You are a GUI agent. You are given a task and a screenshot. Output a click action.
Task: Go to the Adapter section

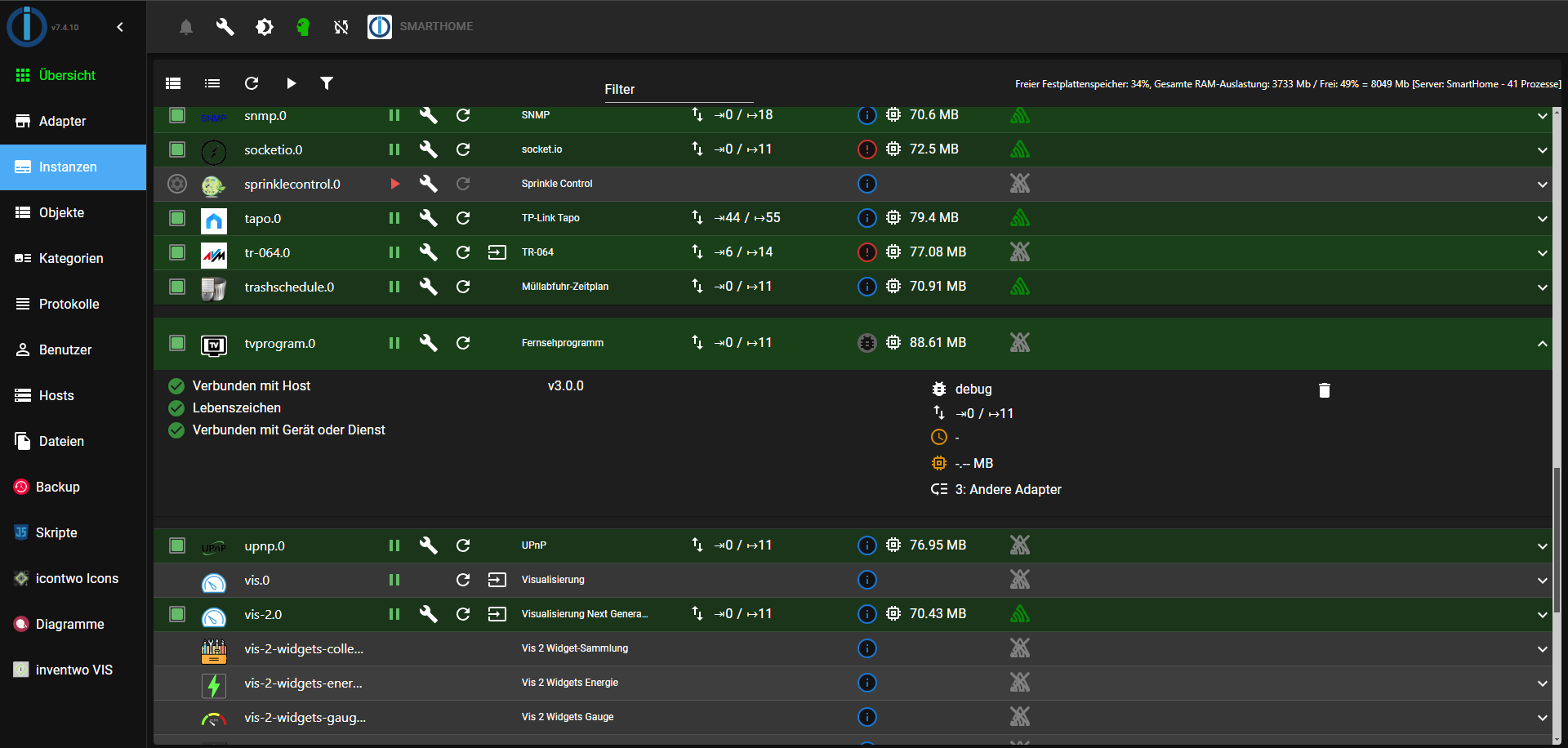(73, 121)
